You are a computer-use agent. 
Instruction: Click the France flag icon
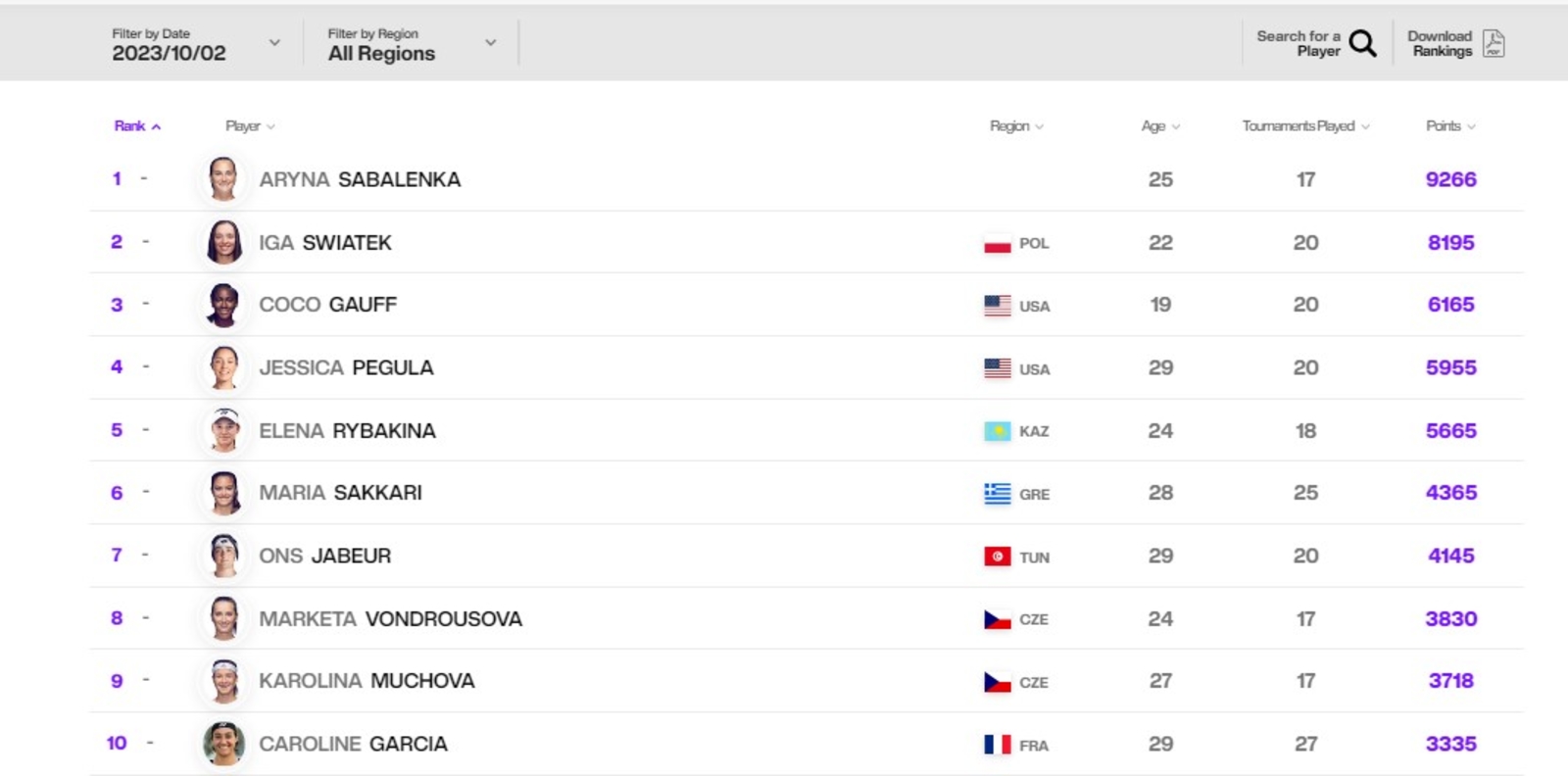click(998, 745)
